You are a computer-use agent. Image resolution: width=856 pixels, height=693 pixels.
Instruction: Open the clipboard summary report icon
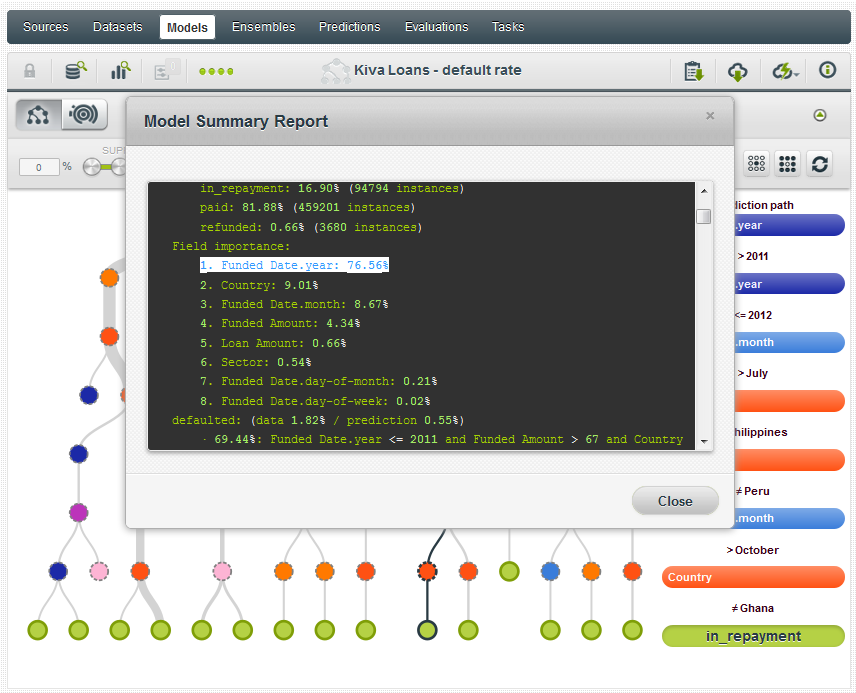point(693,71)
